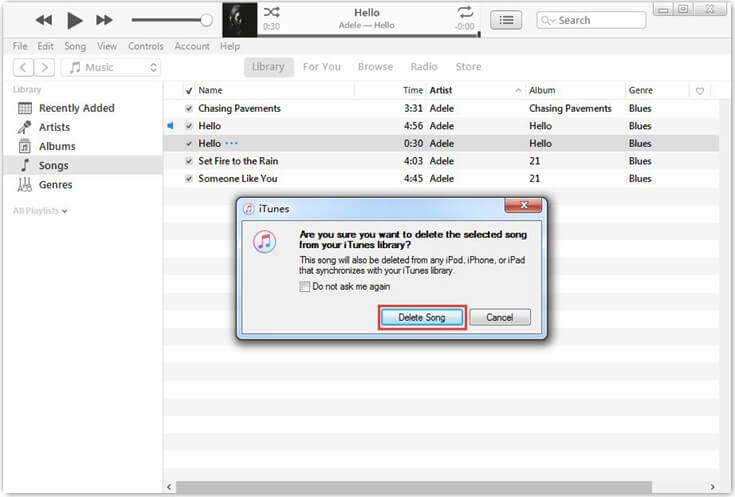Click the iTunes logo in dialog title bar

coord(248,209)
